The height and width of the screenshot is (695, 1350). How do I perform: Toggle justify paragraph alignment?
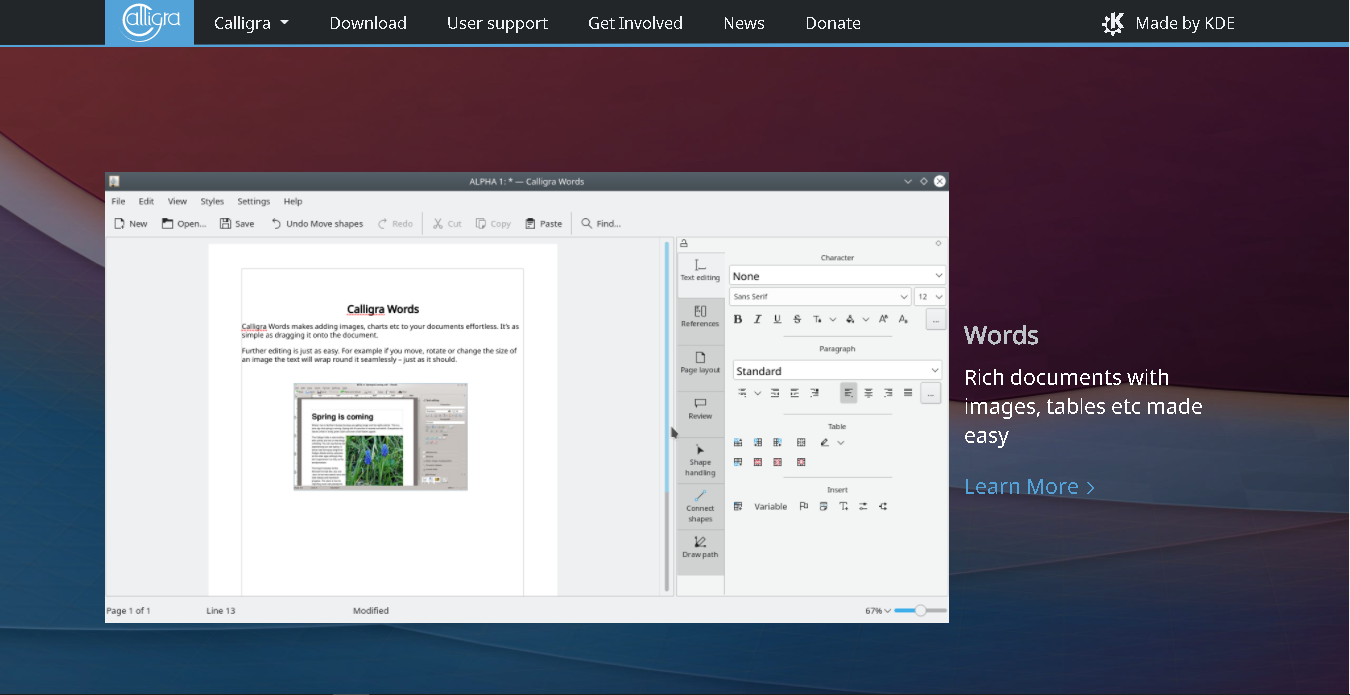(908, 393)
